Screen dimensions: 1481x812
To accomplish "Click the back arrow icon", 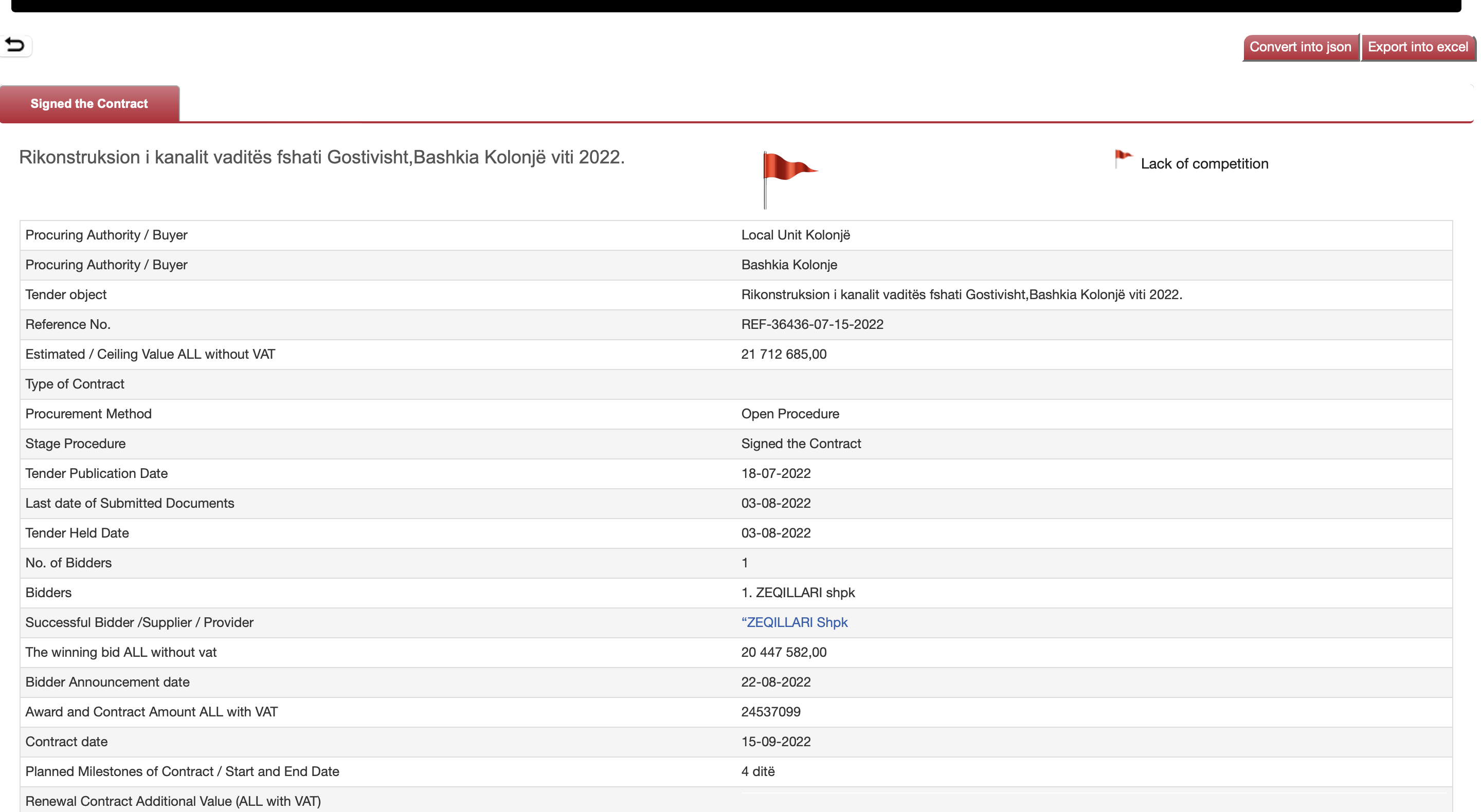I will click(15, 45).
